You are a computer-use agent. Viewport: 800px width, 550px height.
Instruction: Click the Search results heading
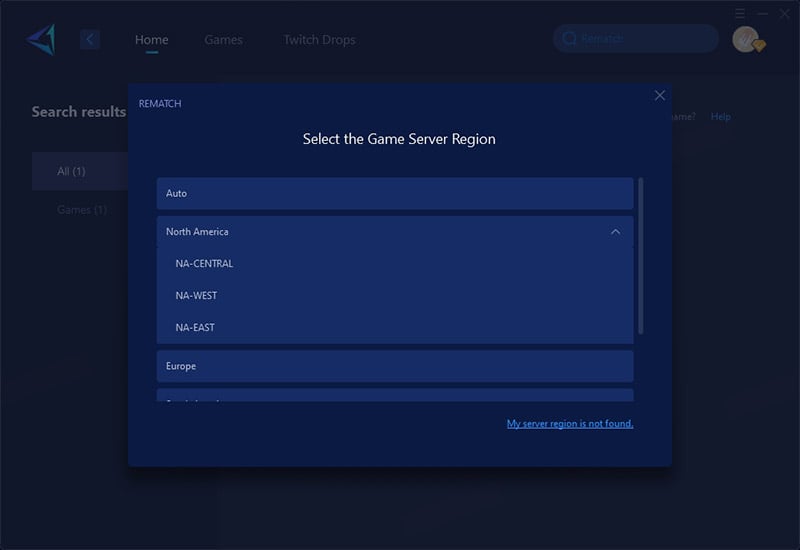point(79,112)
